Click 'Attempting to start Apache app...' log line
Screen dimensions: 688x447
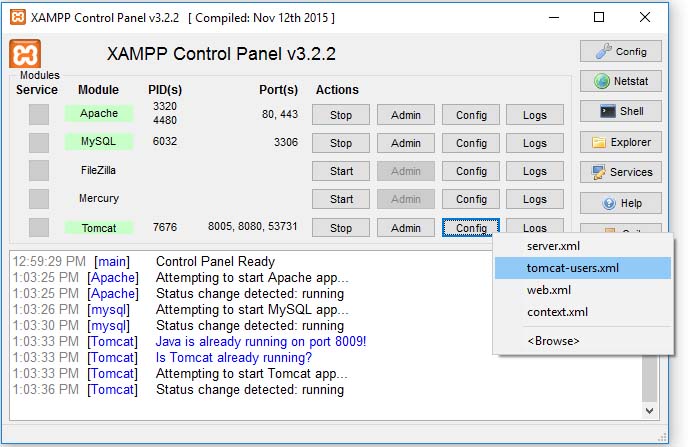click(x=252, y=278)
